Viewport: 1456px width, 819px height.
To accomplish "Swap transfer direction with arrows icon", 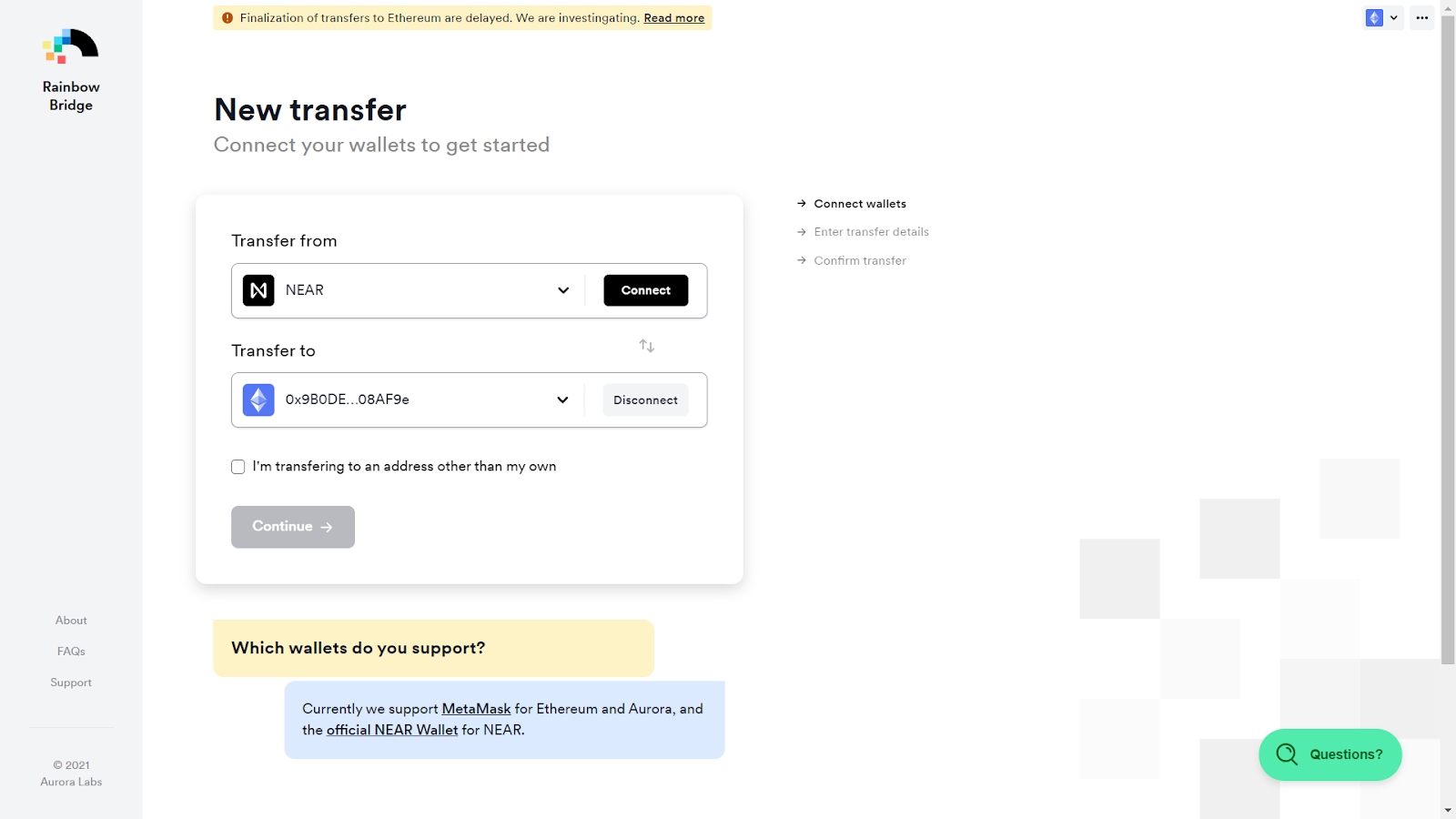I will point(647,346).
